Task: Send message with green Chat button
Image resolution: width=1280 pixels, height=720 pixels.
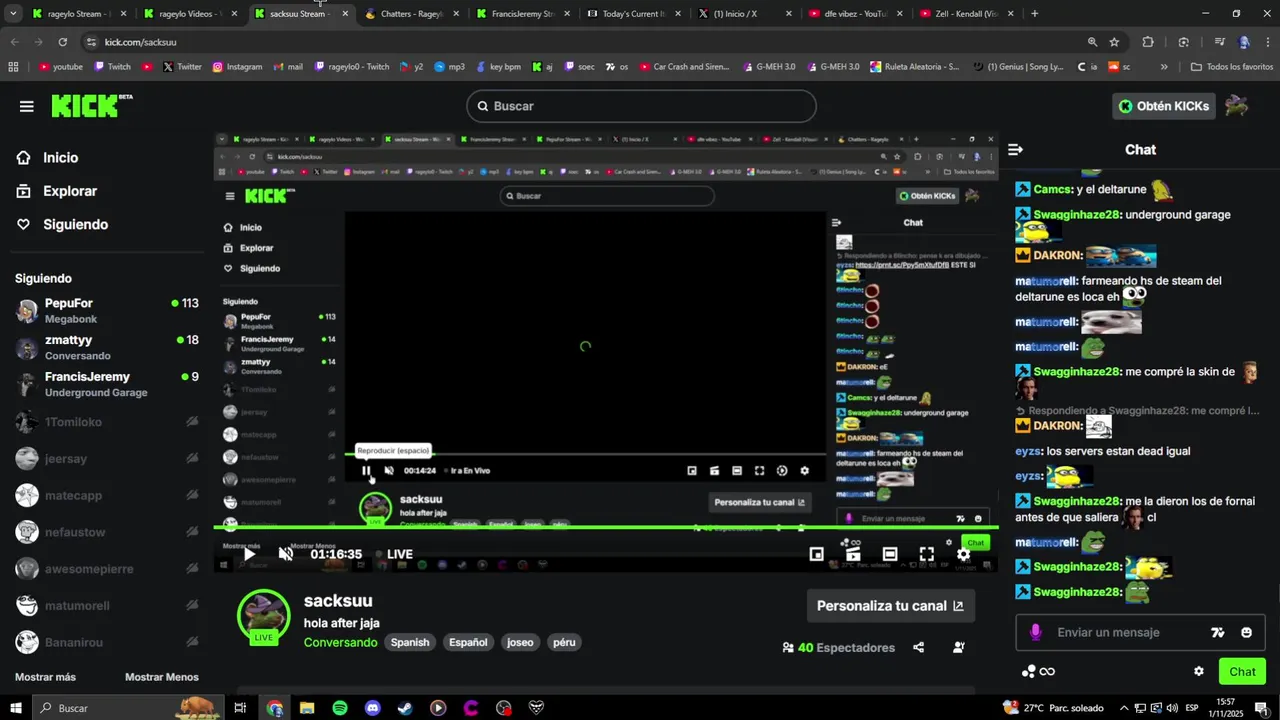Action: pos(1242,671)
